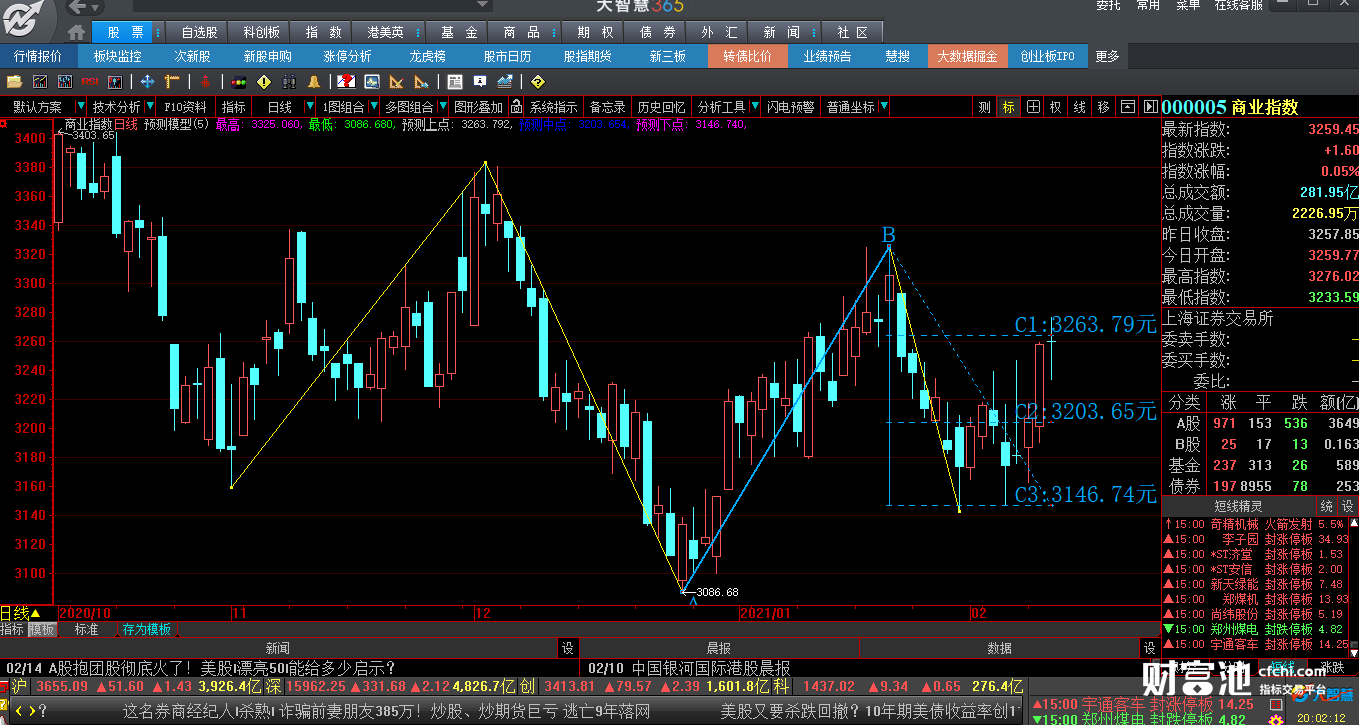Toggle 模板 under the chart
The height and width of the screenshot is (725, 1359).
[42, 629]
